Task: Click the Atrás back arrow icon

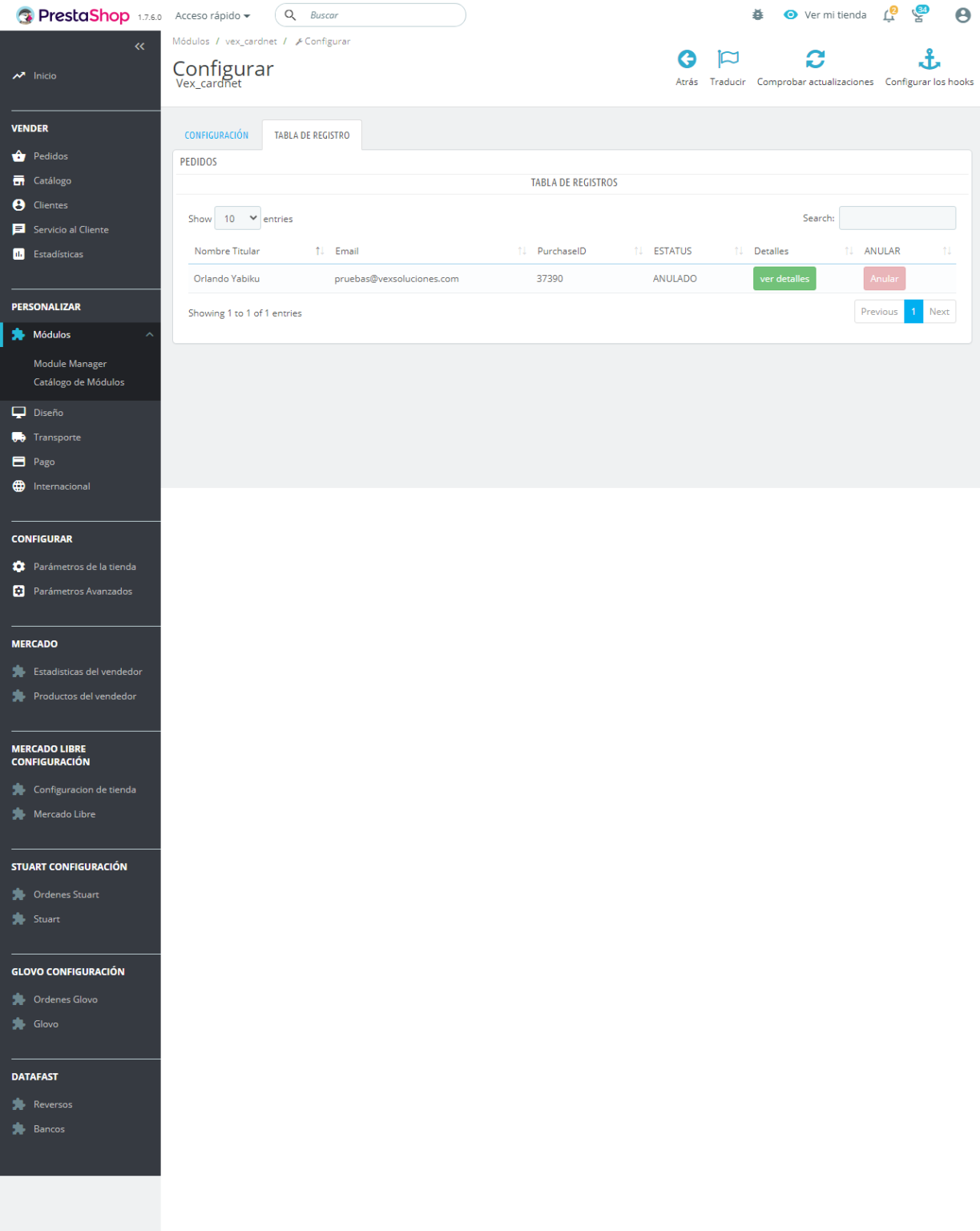Action: pyautogui.click(x=687, y=58)
